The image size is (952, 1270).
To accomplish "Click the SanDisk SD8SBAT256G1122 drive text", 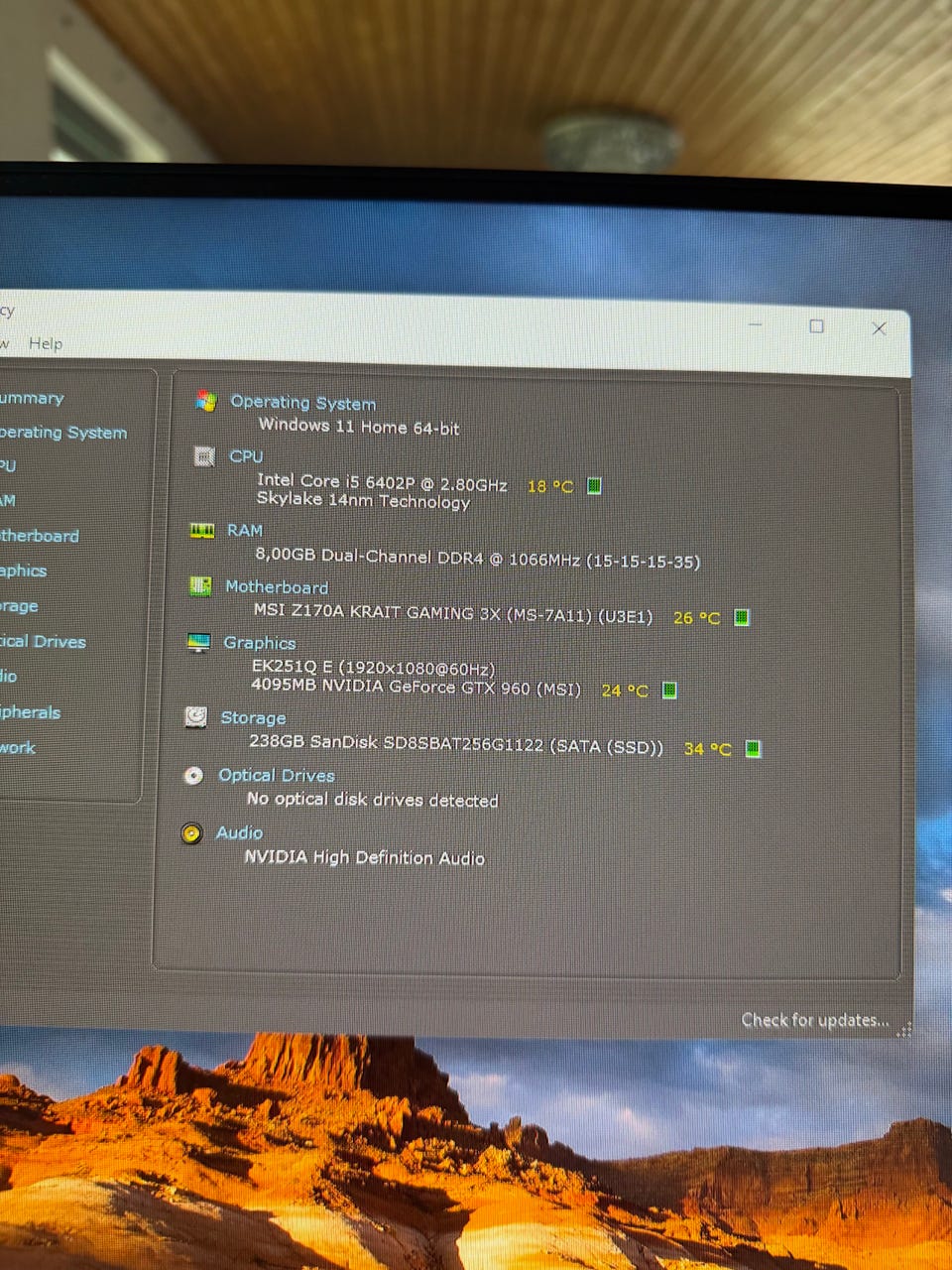I will tap(455, 744).
